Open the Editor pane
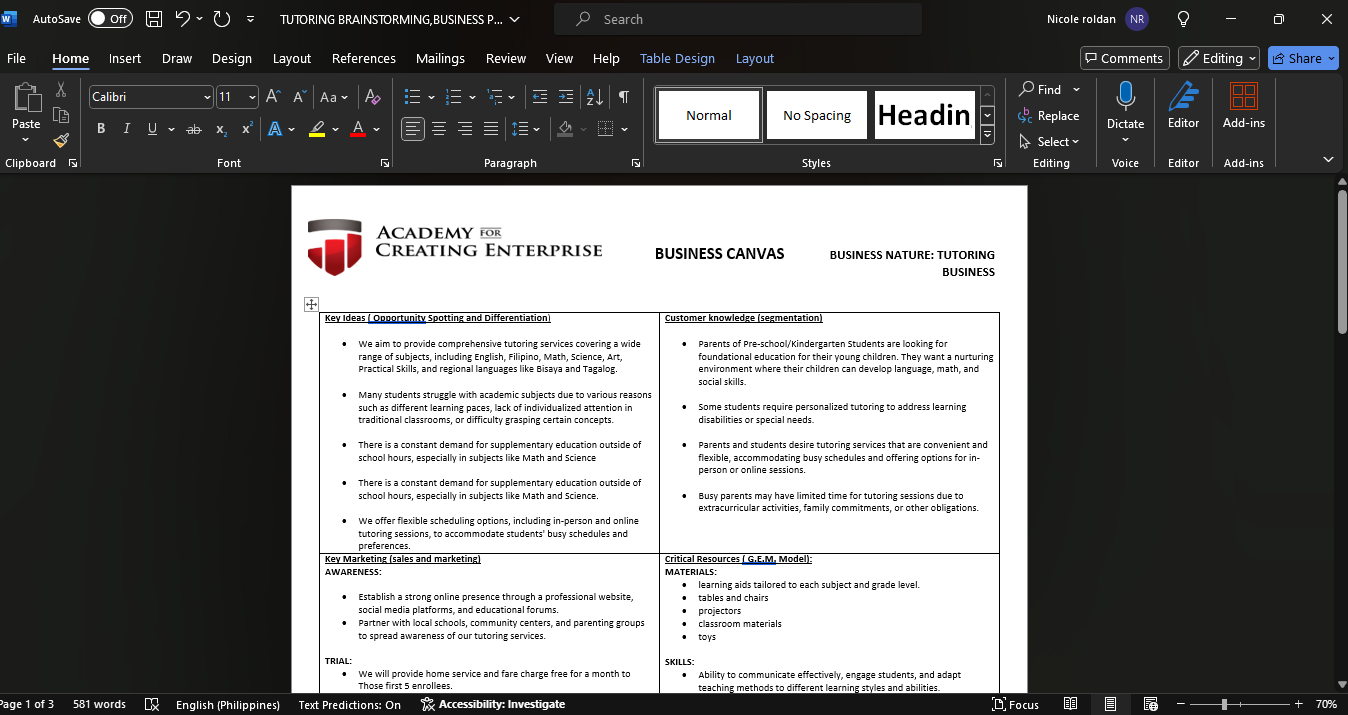 (1184, 107)
